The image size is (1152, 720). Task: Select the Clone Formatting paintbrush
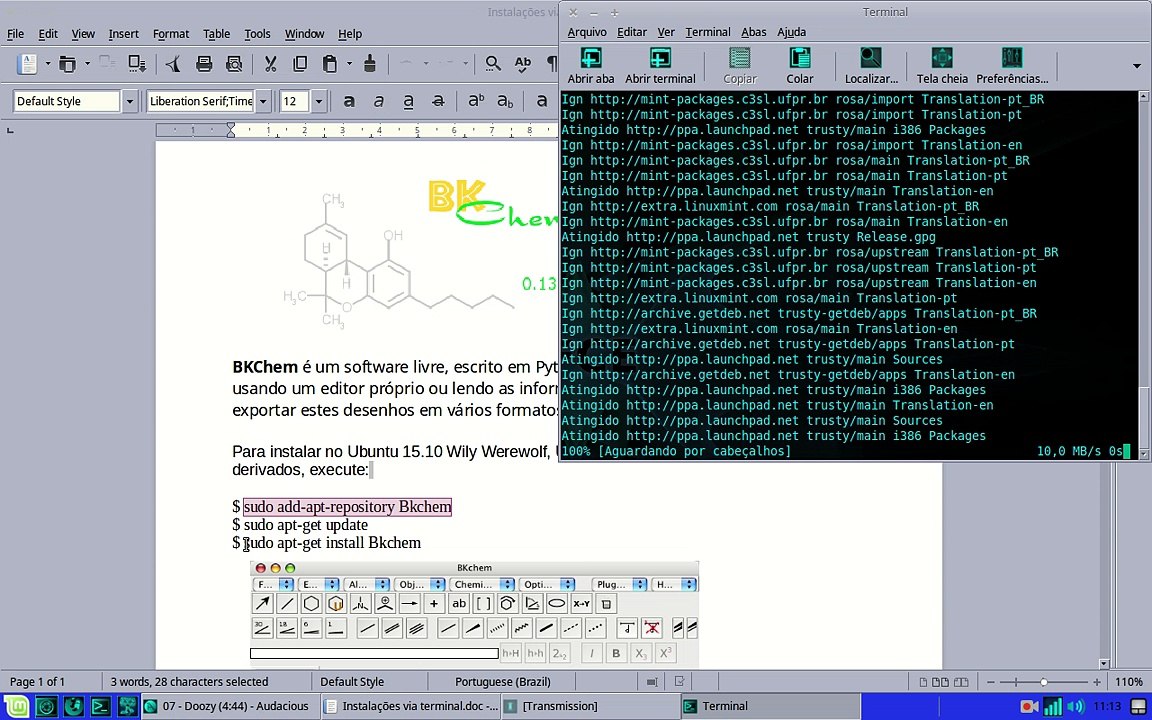click(x=370, y=64)
